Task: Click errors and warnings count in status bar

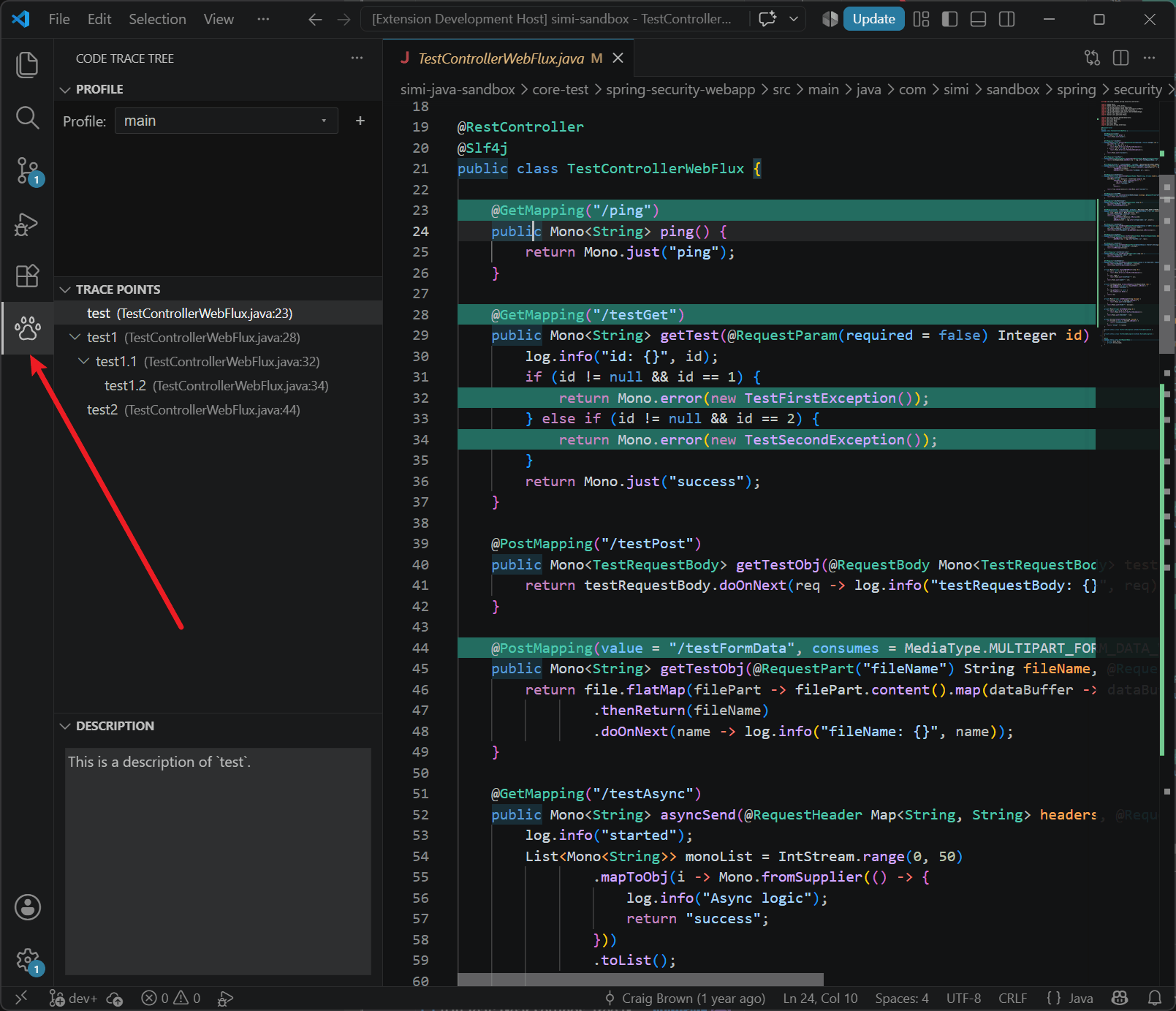Action: coord(171,998)
